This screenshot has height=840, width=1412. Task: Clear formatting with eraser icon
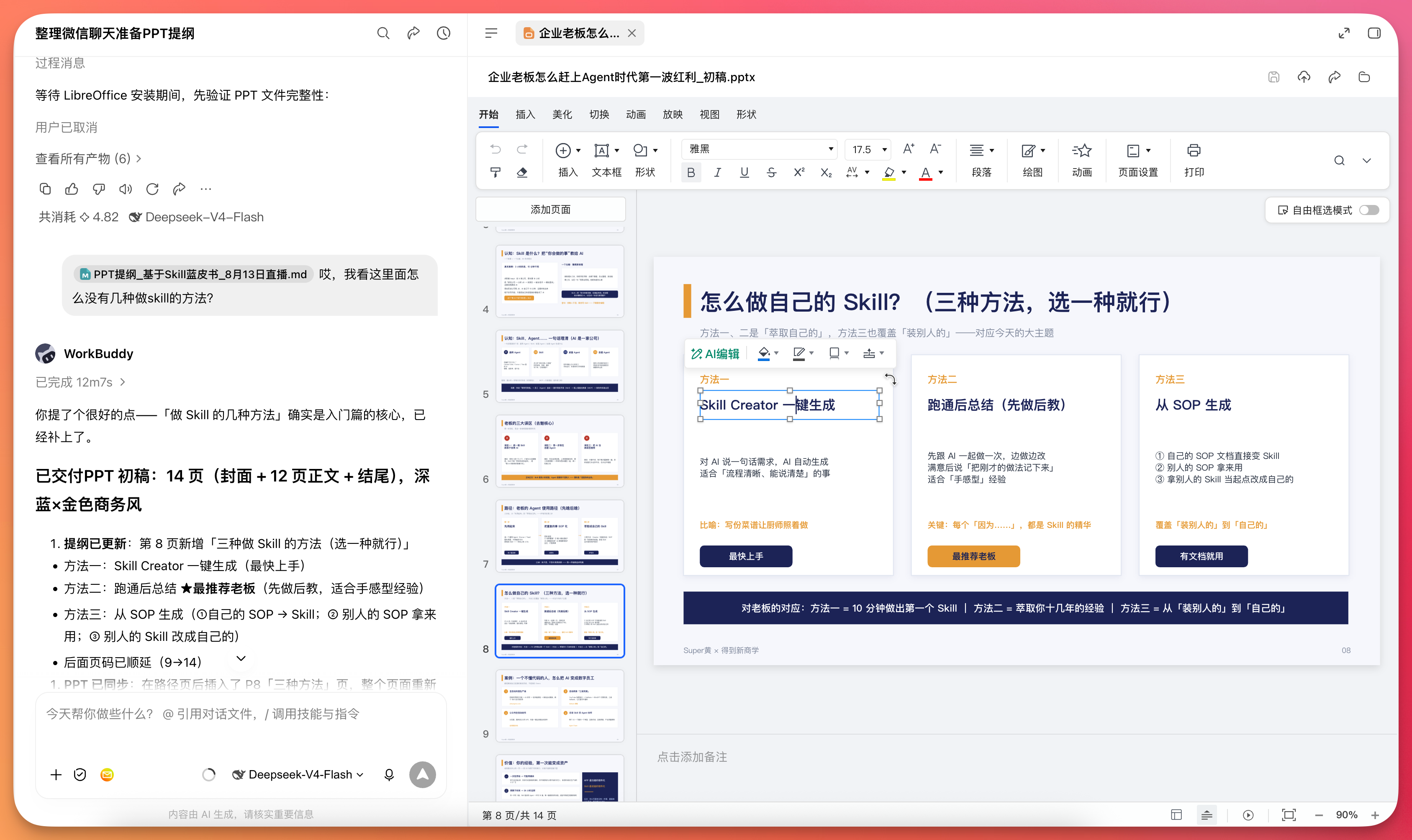522,172
